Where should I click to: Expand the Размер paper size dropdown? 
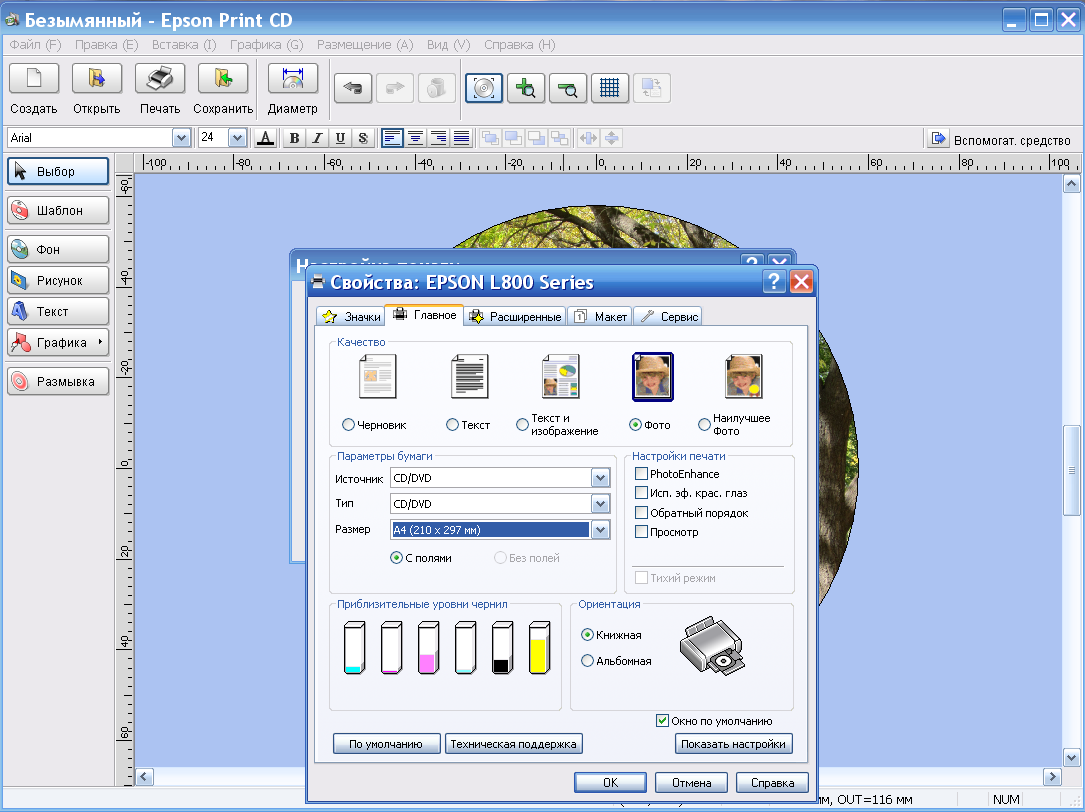(x=600, y=530)
